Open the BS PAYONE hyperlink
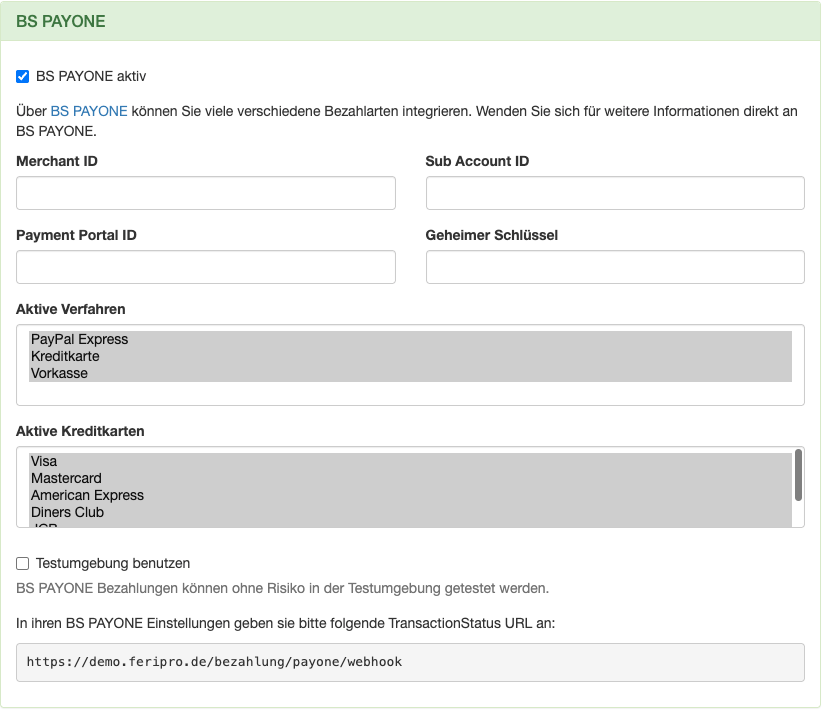Screen dimensions: 822x711 89,111
